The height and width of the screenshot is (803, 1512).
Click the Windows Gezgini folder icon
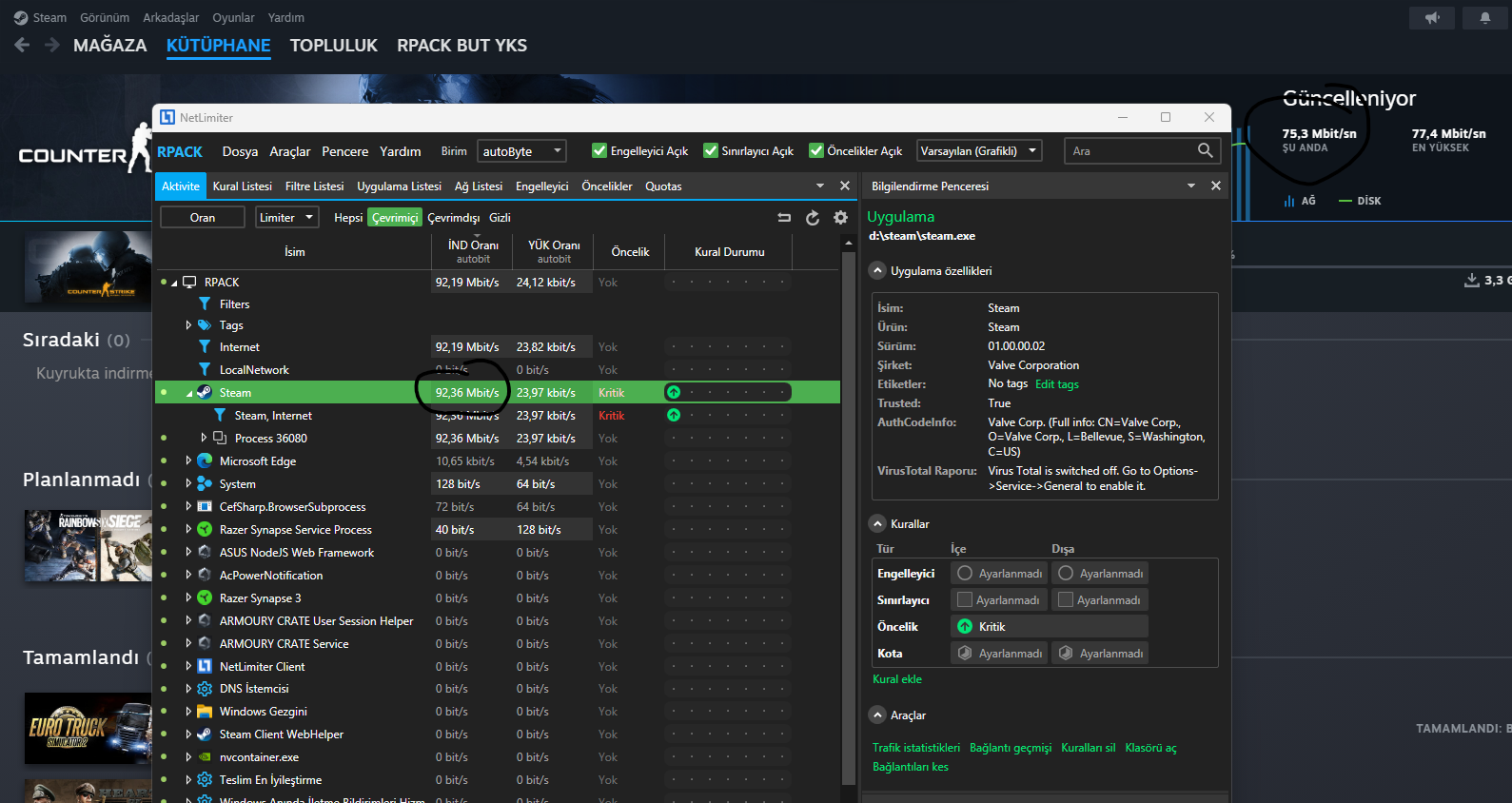205,711
